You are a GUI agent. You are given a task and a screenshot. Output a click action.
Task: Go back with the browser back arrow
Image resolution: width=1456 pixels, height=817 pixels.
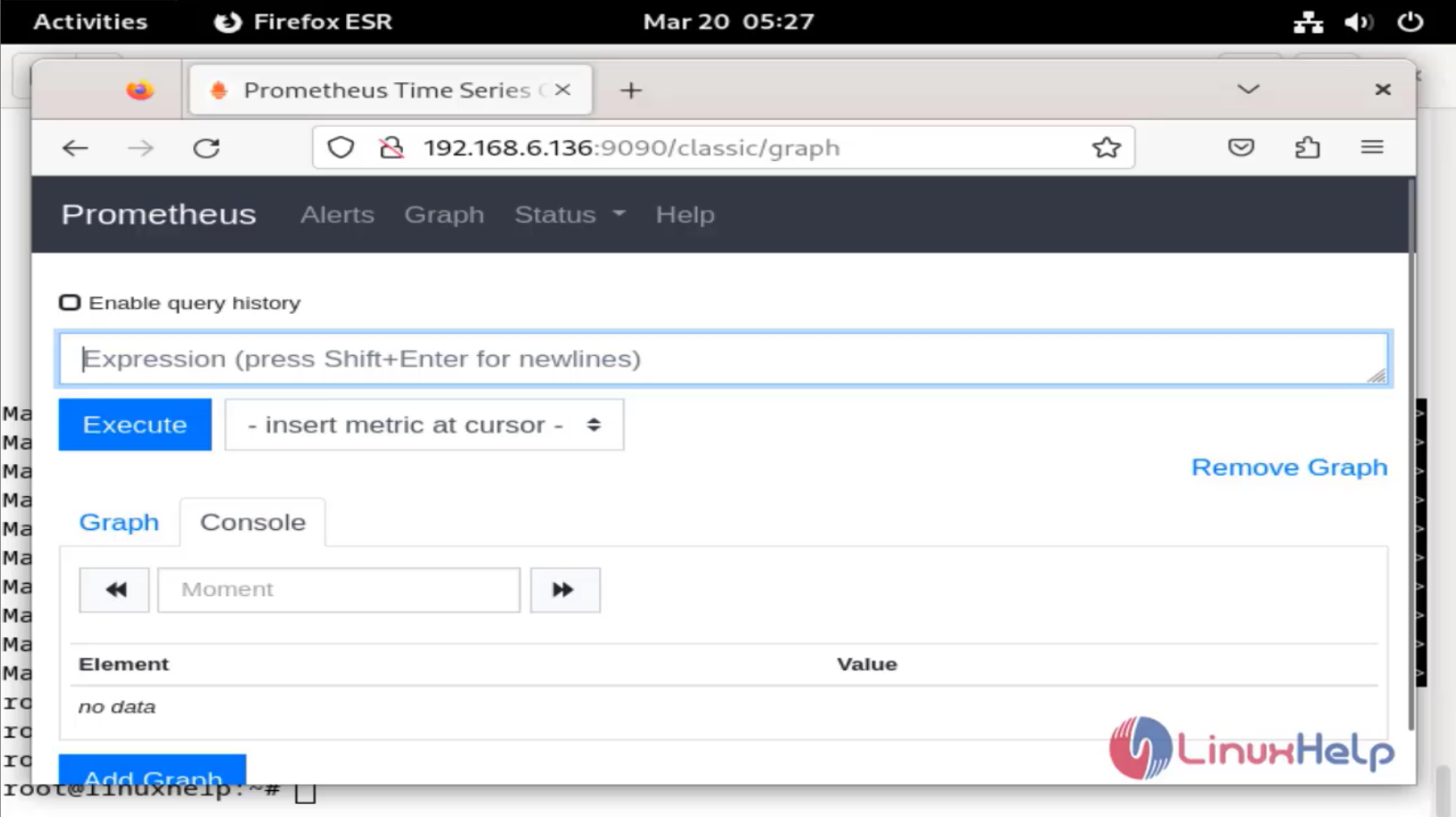(75, 147)
